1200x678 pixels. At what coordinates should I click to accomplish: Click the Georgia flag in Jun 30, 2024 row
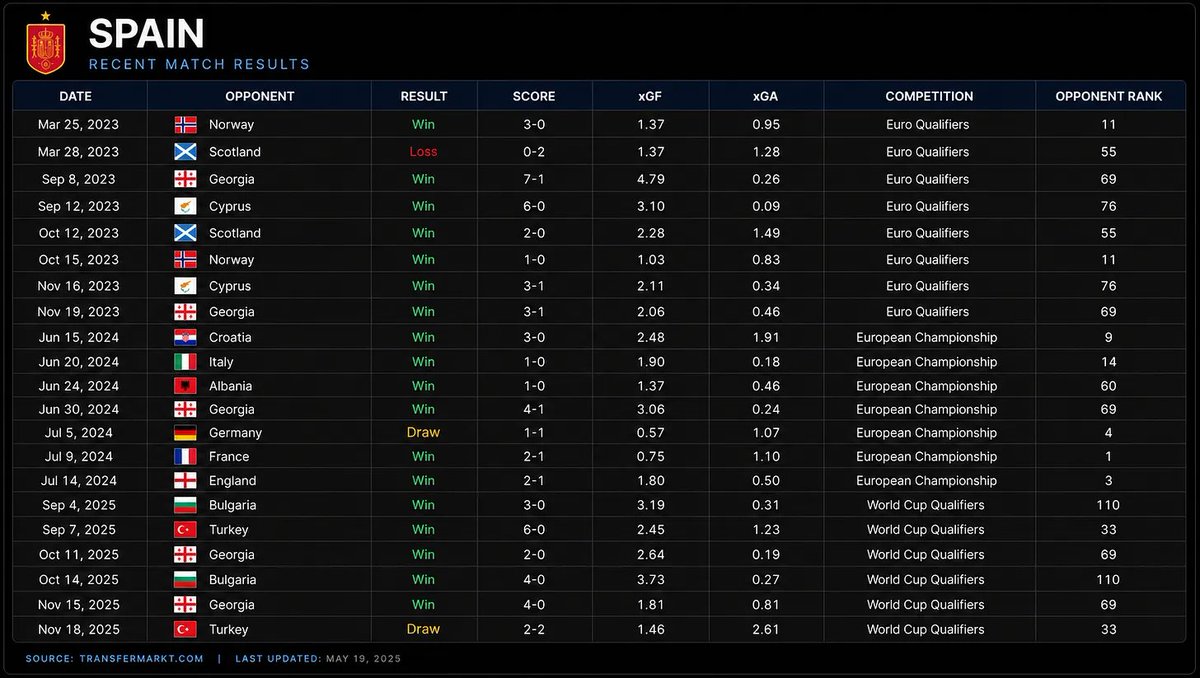click(x=186, y=409)
